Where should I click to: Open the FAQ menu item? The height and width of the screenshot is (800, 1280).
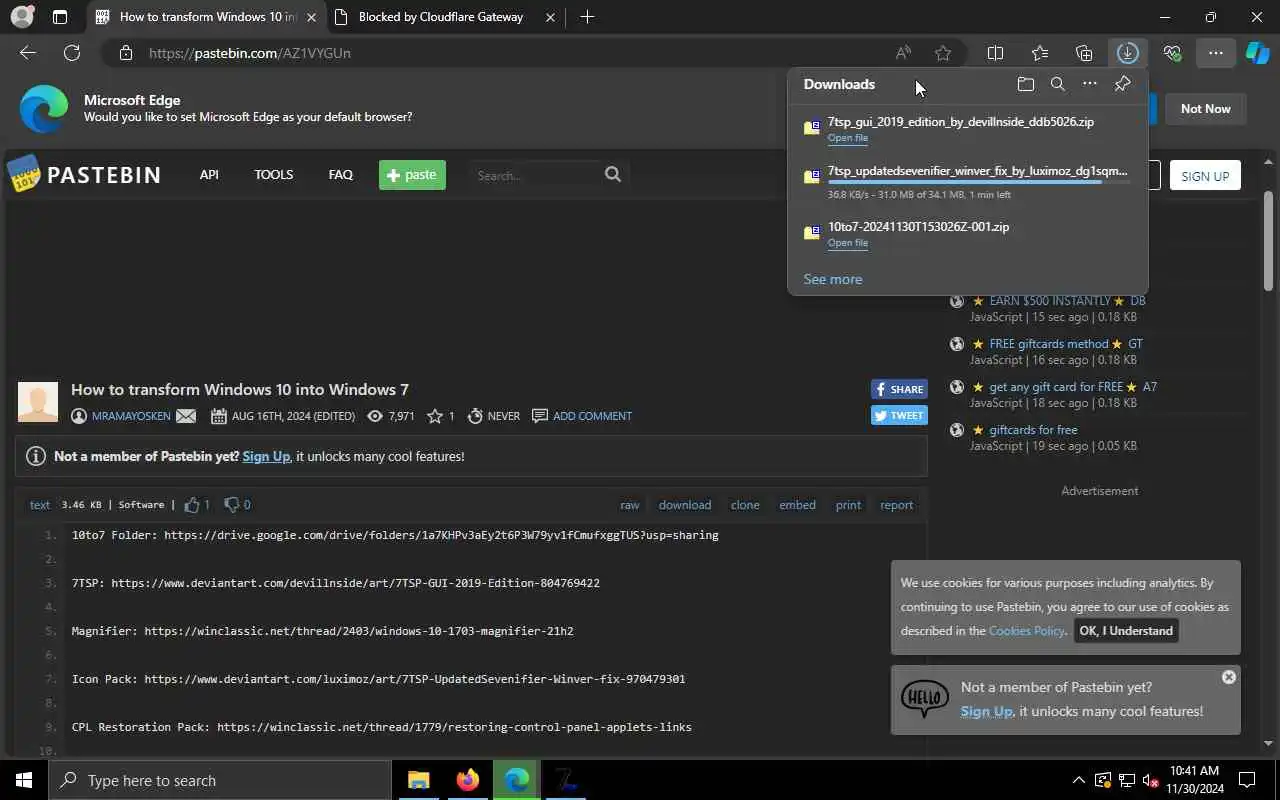tap(340, 174)
